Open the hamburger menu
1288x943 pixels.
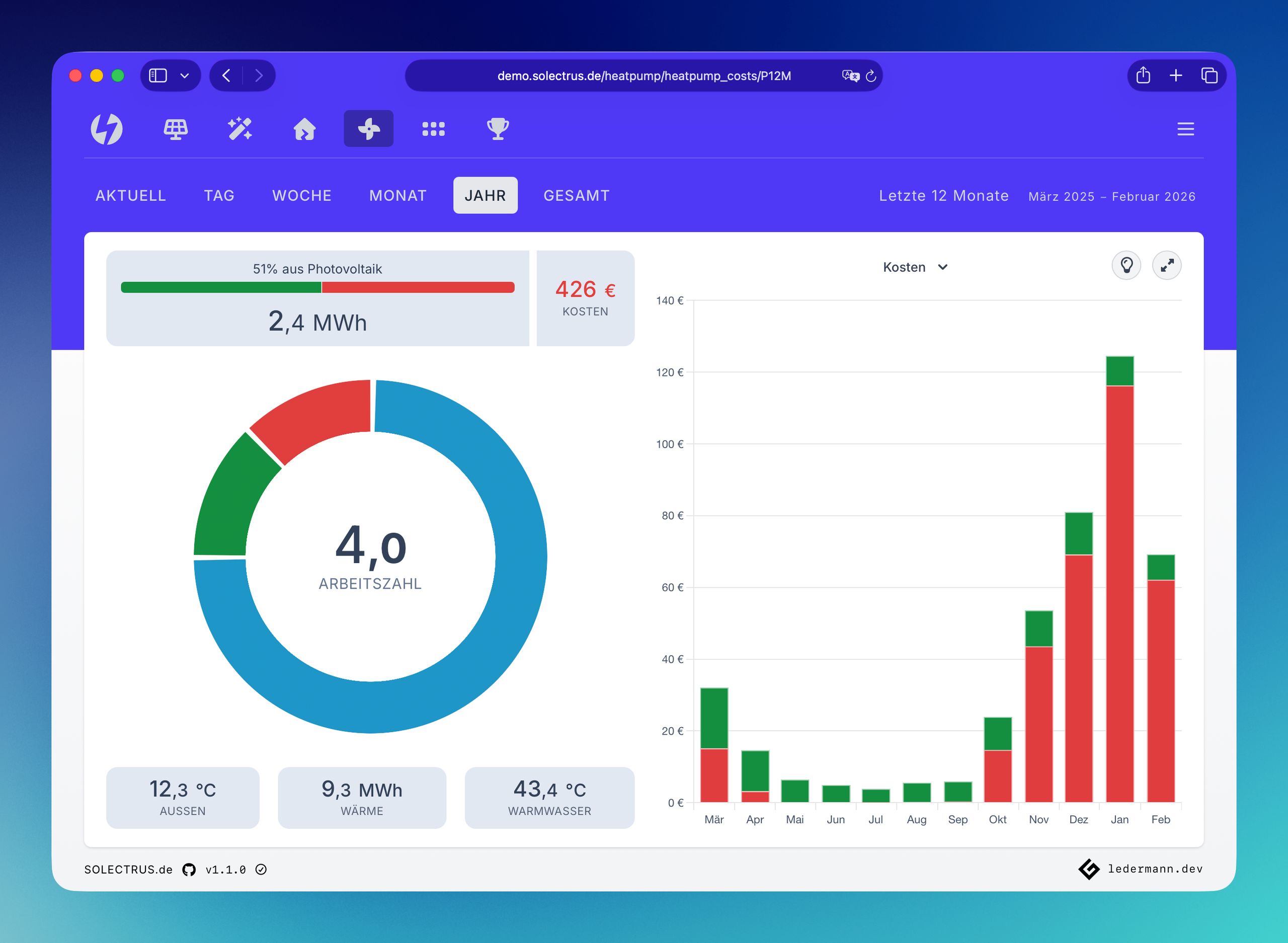click(1185, 129)
